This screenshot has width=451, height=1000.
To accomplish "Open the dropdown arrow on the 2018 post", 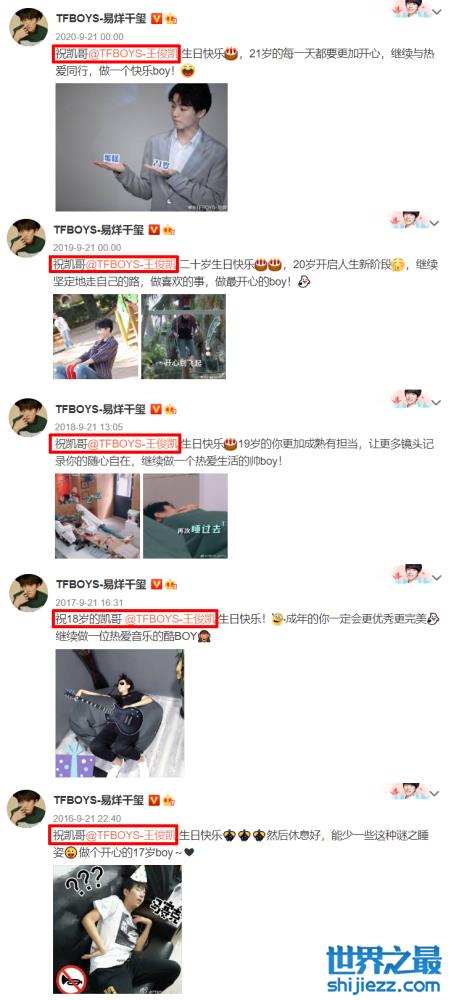I will (x=437, y=403).
